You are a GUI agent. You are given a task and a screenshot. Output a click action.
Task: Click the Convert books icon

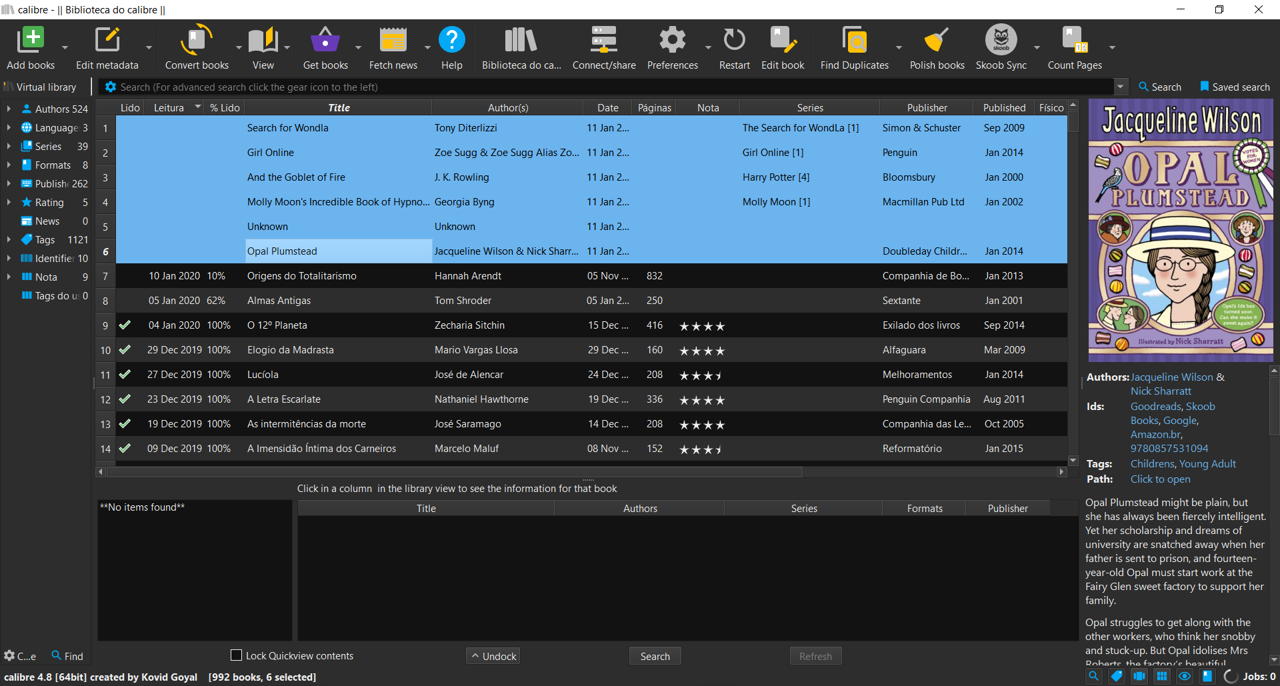196,41
